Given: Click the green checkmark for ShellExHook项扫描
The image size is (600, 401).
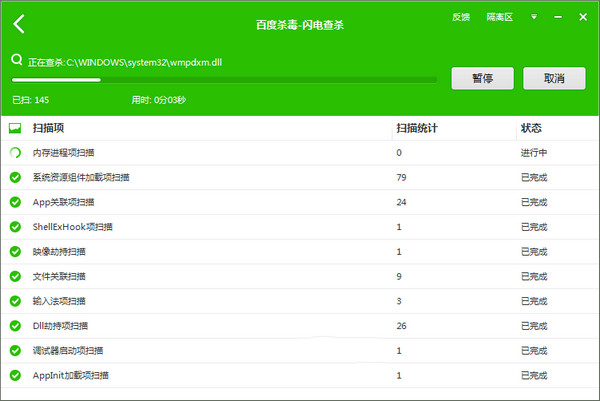Looking at the screenshot, I should coord(15,227).
